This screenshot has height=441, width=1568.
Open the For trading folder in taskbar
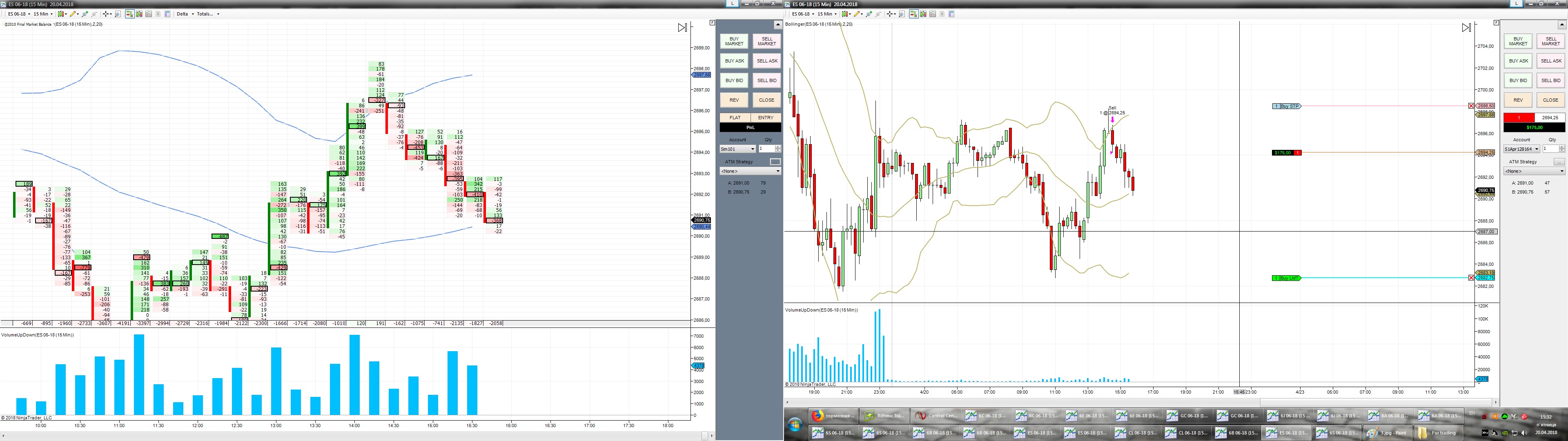1438,432
